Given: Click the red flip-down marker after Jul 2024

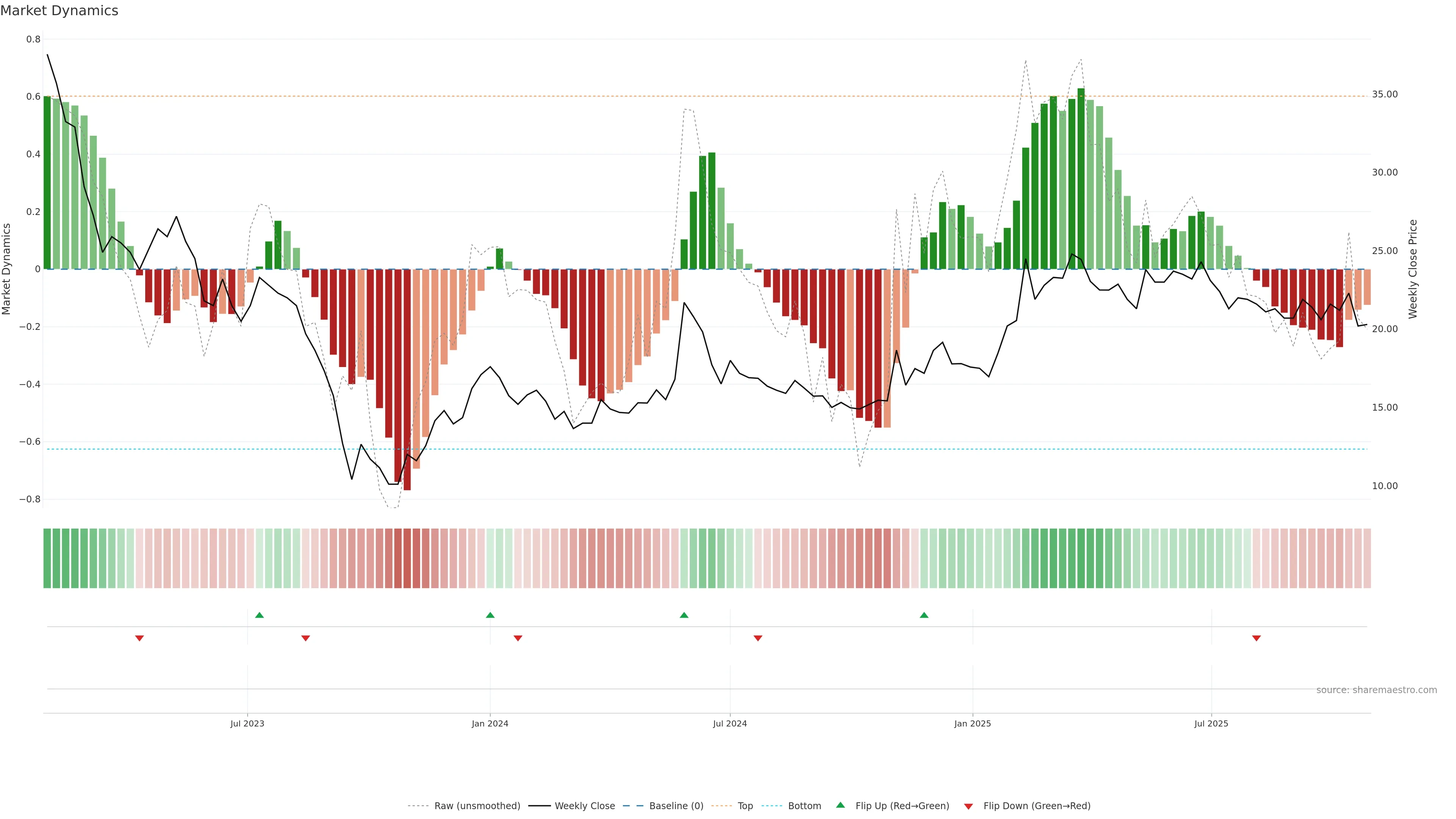Looking at the screenshot, I should coord(758,638).
